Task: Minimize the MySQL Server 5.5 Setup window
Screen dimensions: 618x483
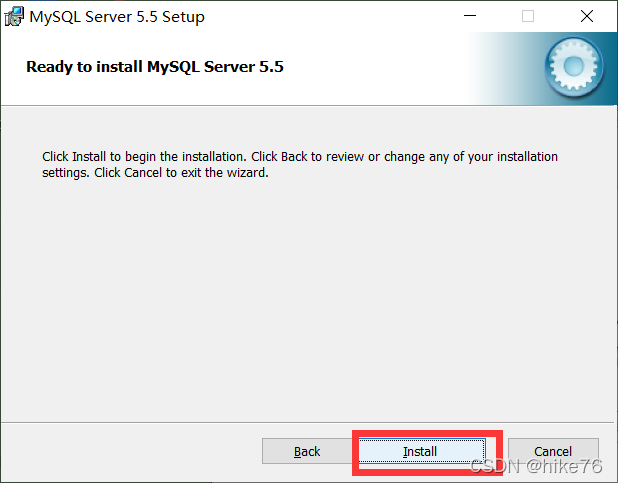Action: (470, 16)
